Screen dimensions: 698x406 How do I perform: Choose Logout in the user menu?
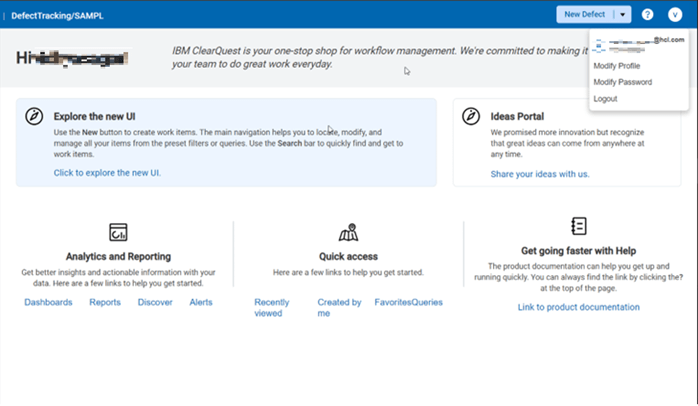[605, 99]
